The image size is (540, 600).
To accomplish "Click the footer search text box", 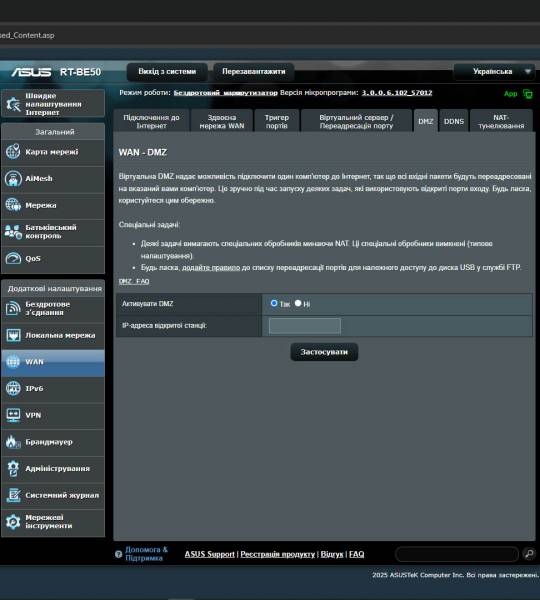I will tap(457, 554).
